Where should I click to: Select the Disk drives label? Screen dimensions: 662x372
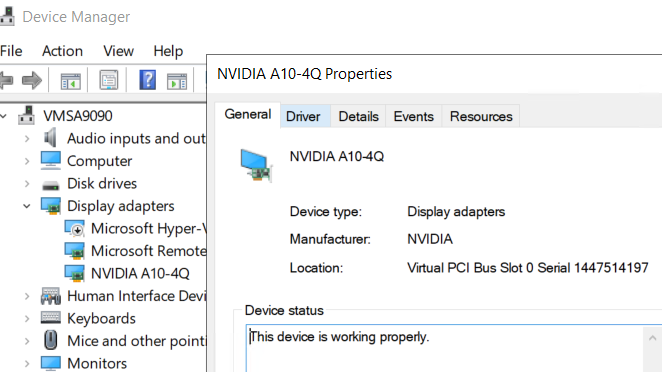[102, 183]
